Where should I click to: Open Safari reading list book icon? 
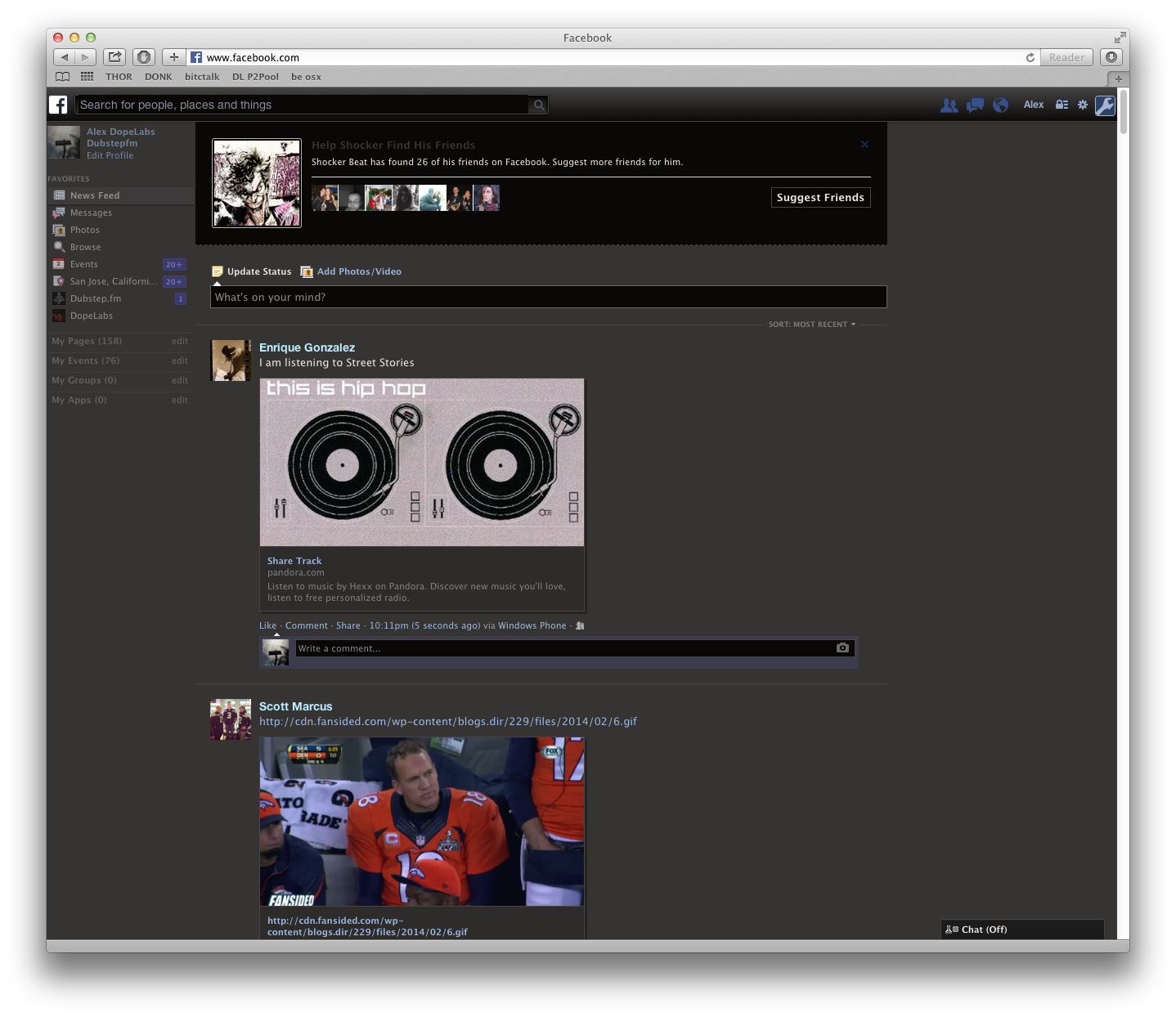pos(62,77)
